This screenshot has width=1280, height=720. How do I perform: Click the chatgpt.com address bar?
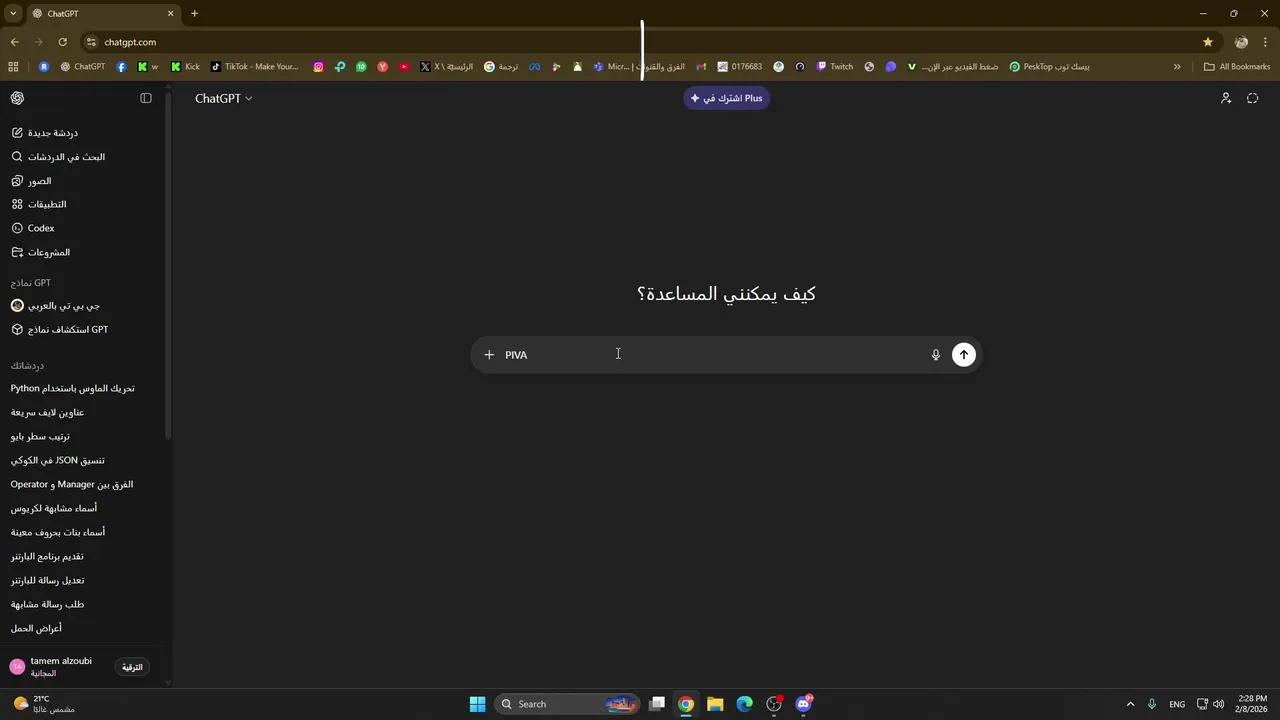(x=640, y=42)
